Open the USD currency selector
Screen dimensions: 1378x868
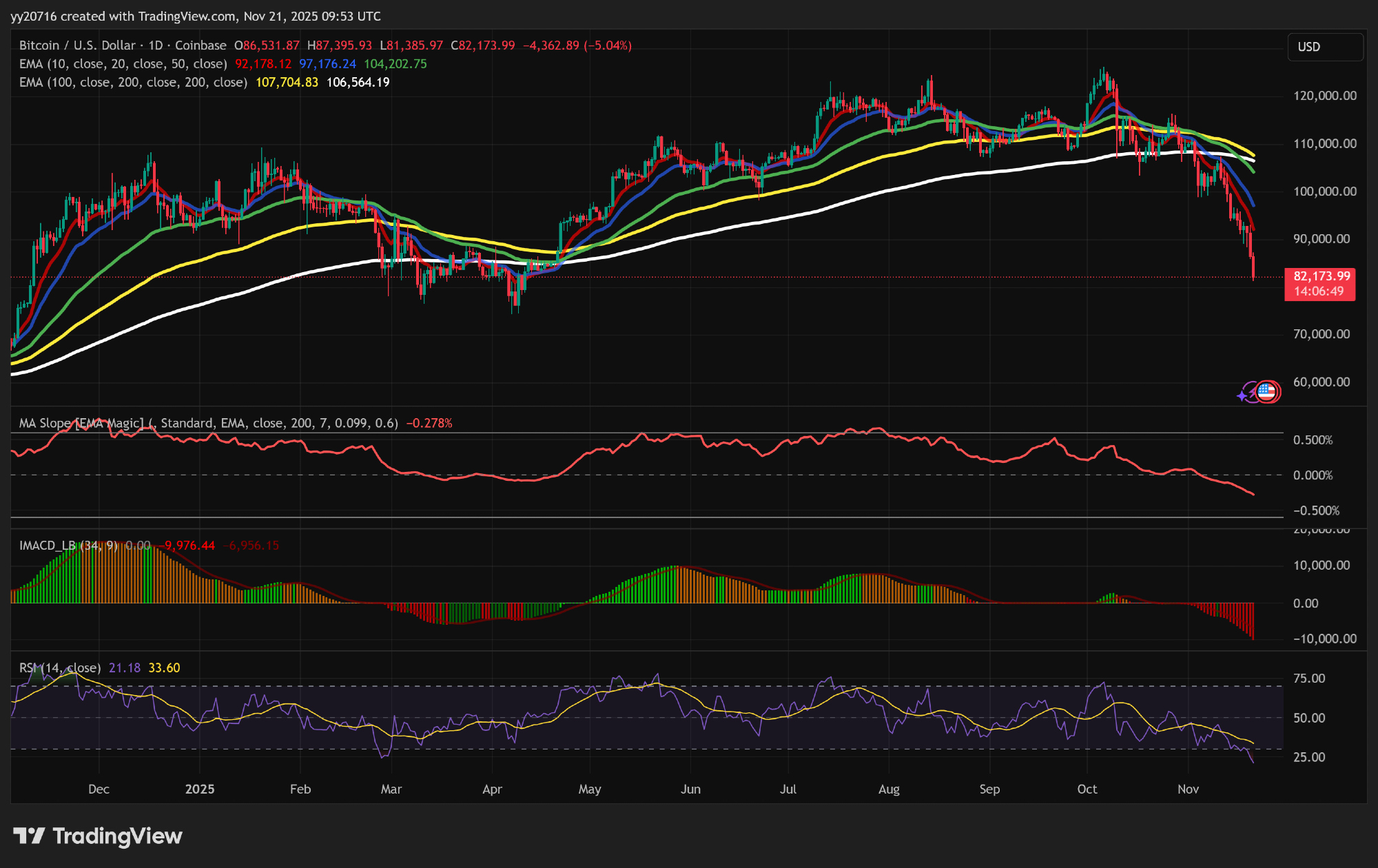[x=1324, y=47]
